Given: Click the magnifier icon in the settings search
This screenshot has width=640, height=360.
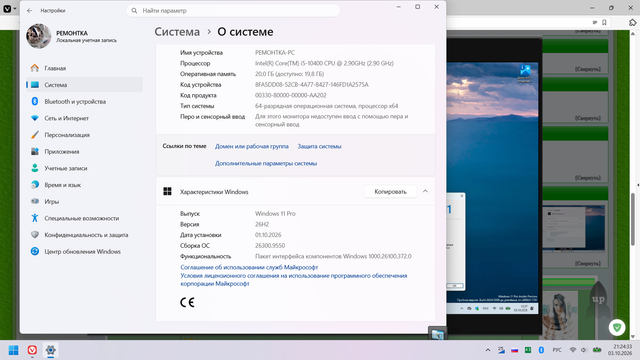Looking at the screenshot, I should [x=134, y=11].
